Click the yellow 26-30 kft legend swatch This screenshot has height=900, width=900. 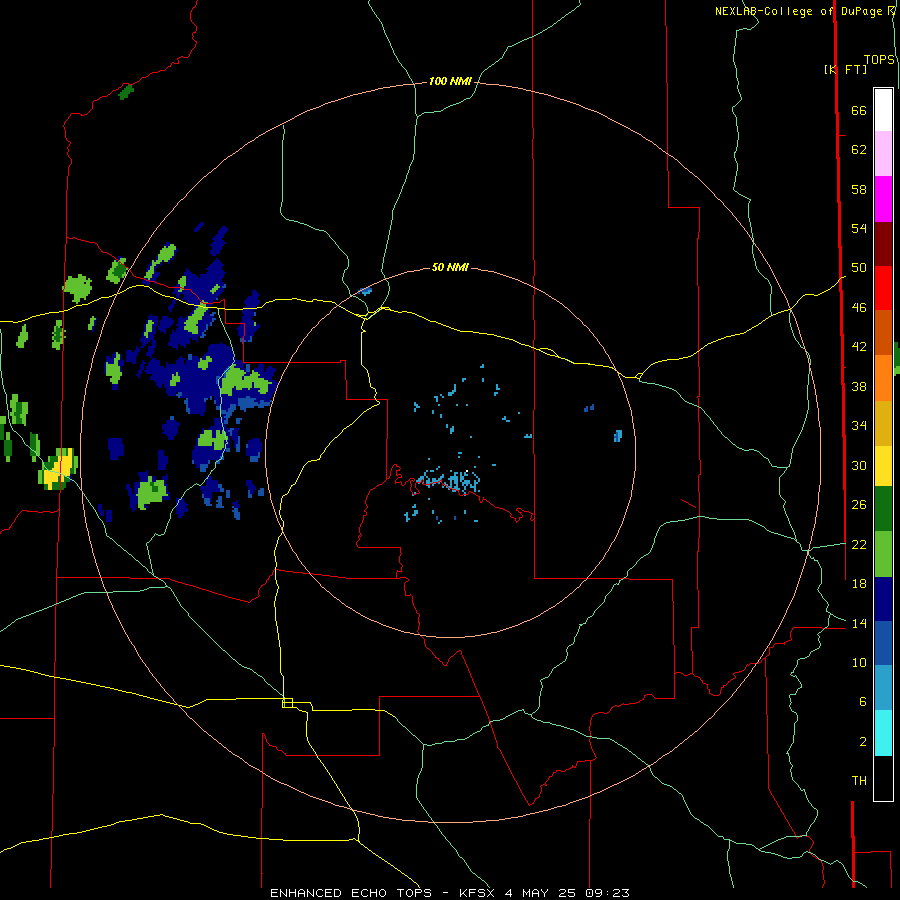point(883,466)
